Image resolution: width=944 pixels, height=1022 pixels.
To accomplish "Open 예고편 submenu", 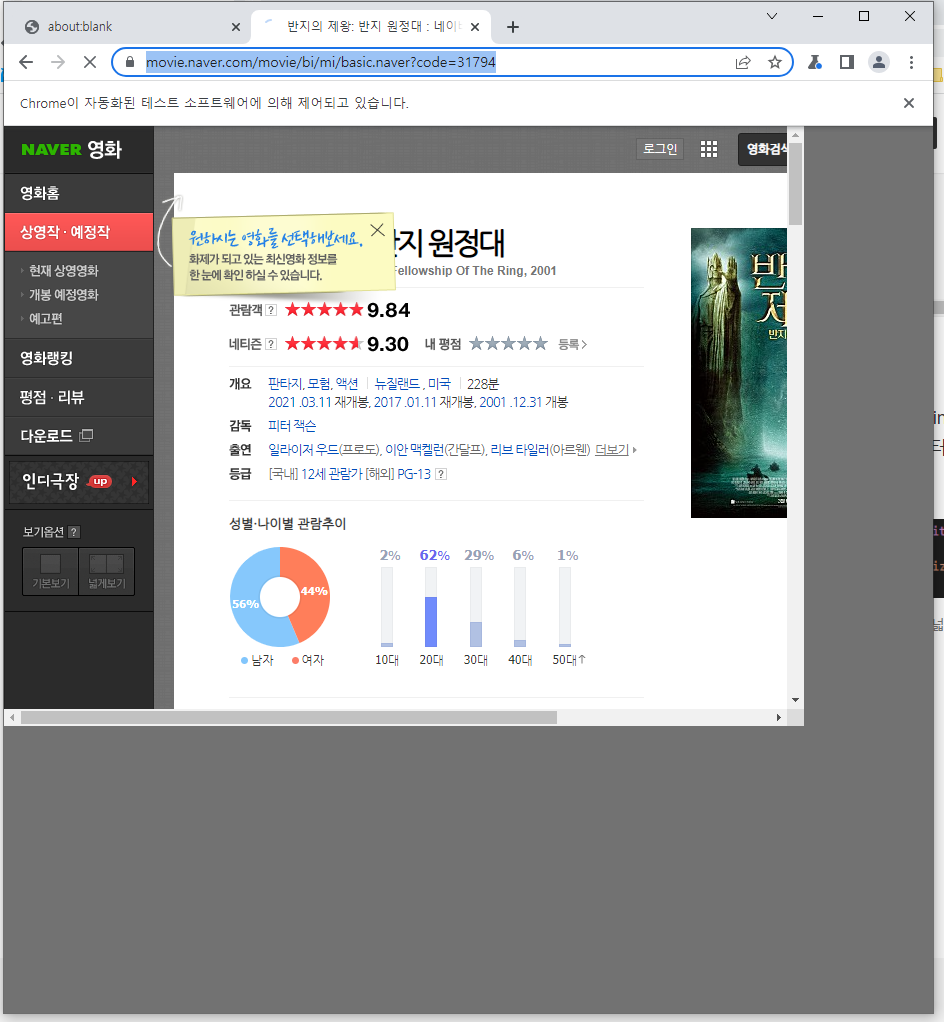I will pyautogui.click(x=46, y=319).
